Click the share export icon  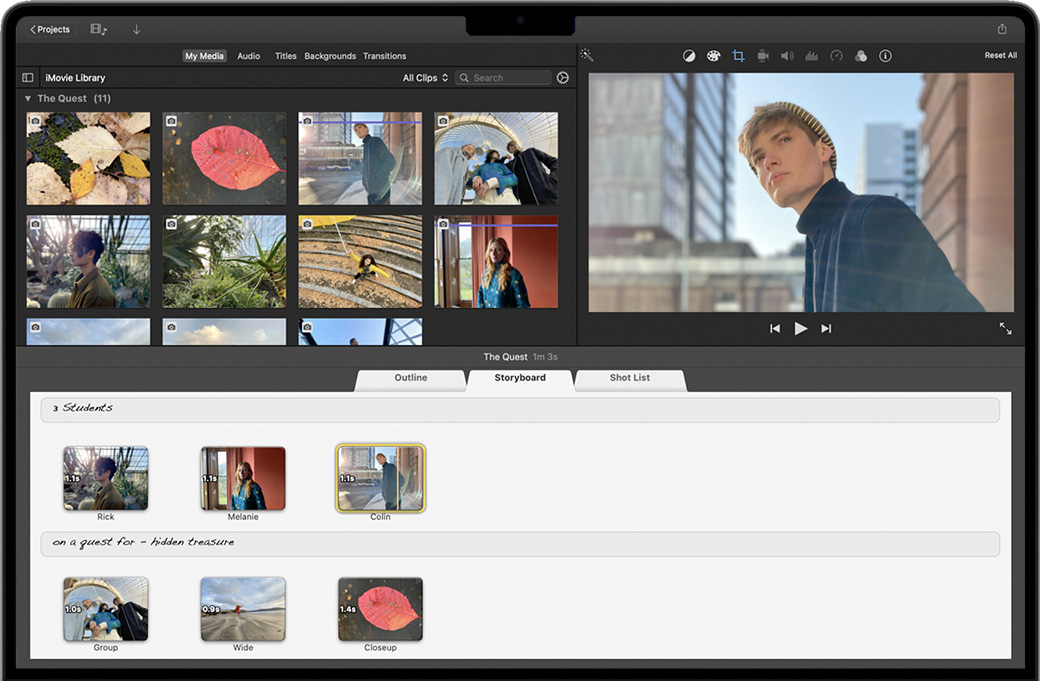tap(1002, 29)
